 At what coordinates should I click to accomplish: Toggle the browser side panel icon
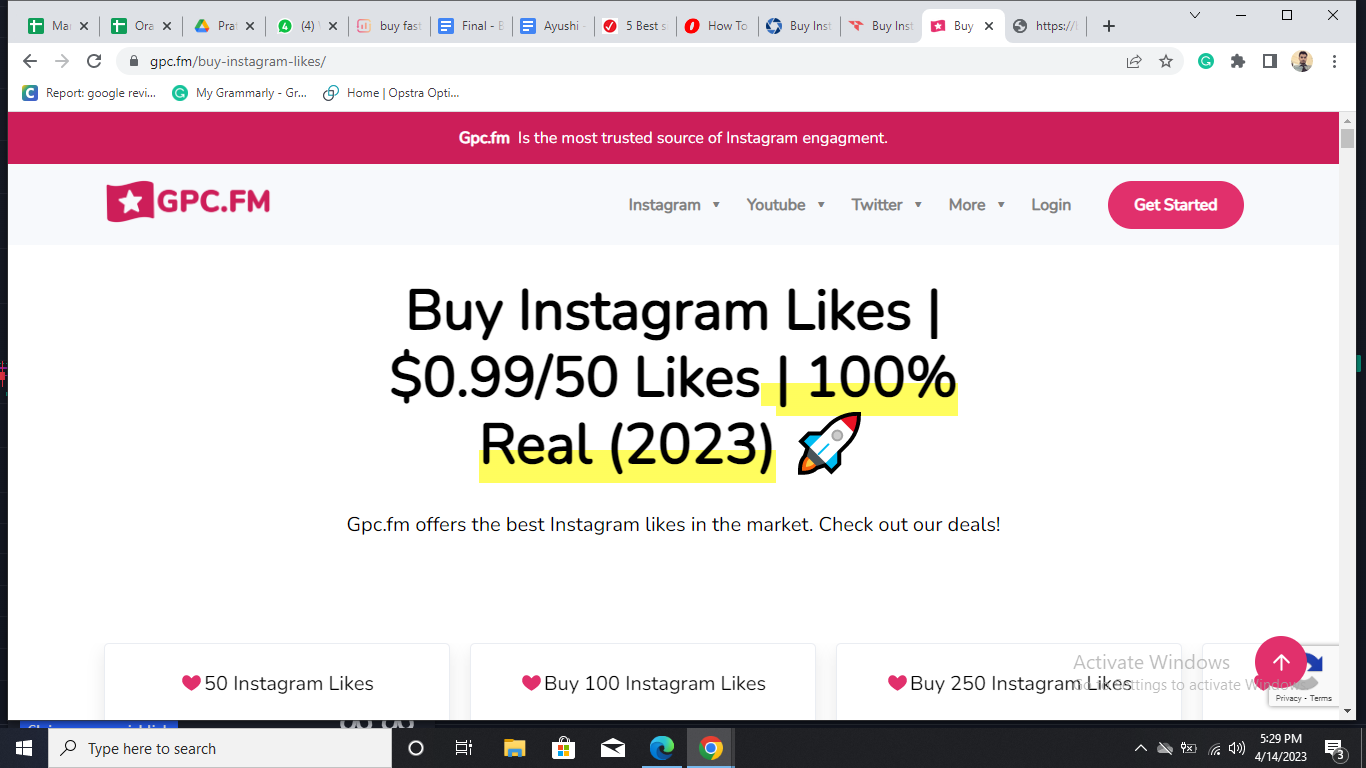[1270, 61]
